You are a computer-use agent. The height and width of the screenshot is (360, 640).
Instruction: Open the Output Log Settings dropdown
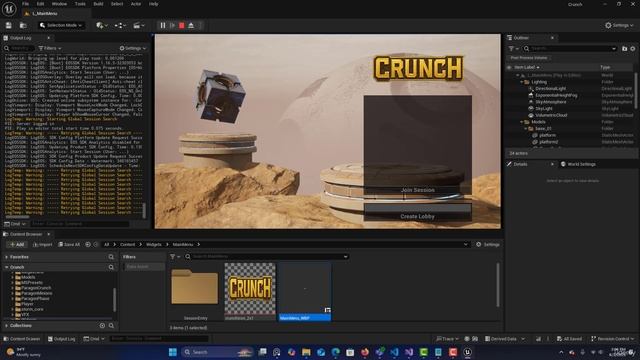point(133,48)
